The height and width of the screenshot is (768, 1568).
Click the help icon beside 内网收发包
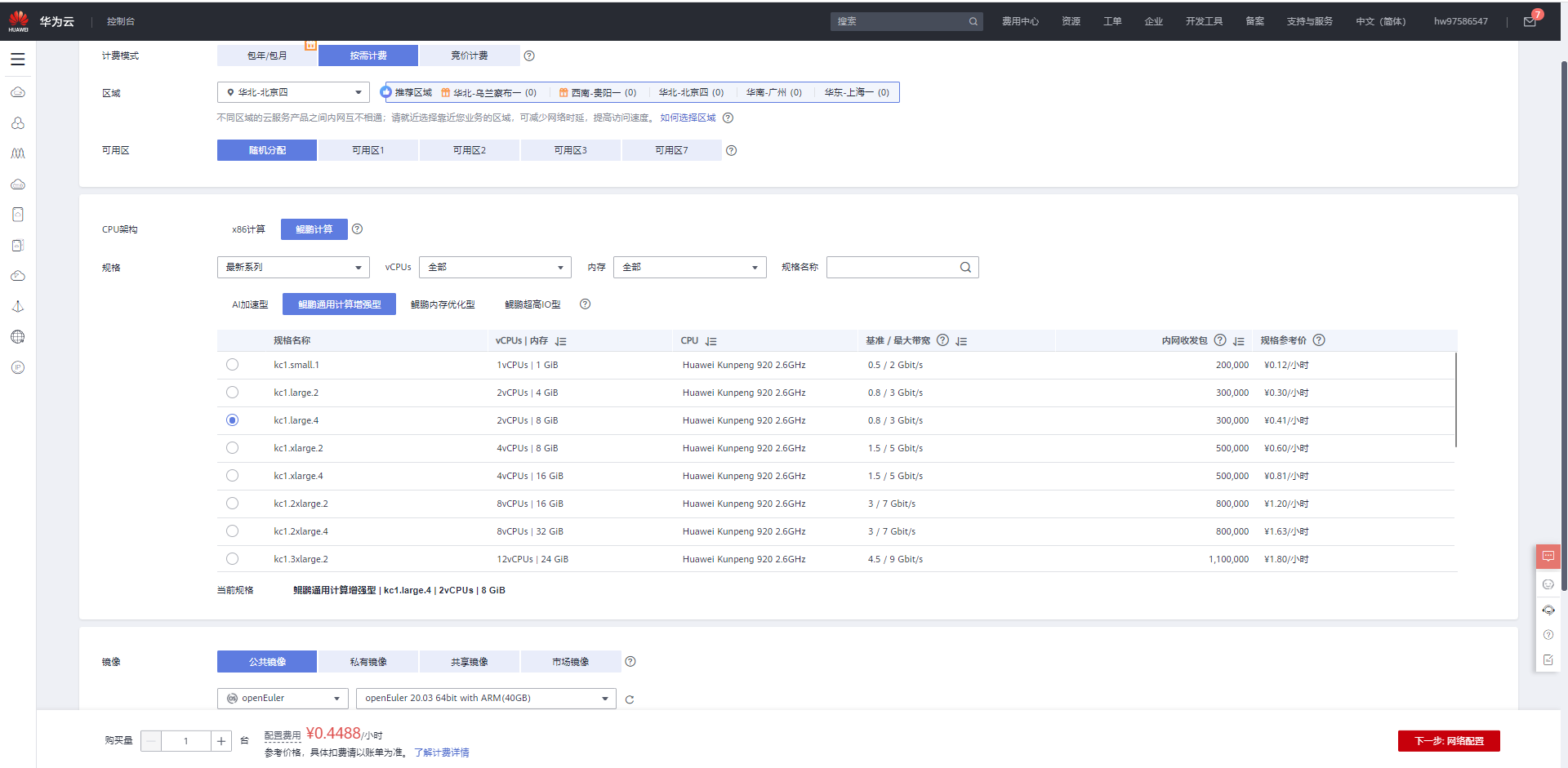pos(1220,340)
